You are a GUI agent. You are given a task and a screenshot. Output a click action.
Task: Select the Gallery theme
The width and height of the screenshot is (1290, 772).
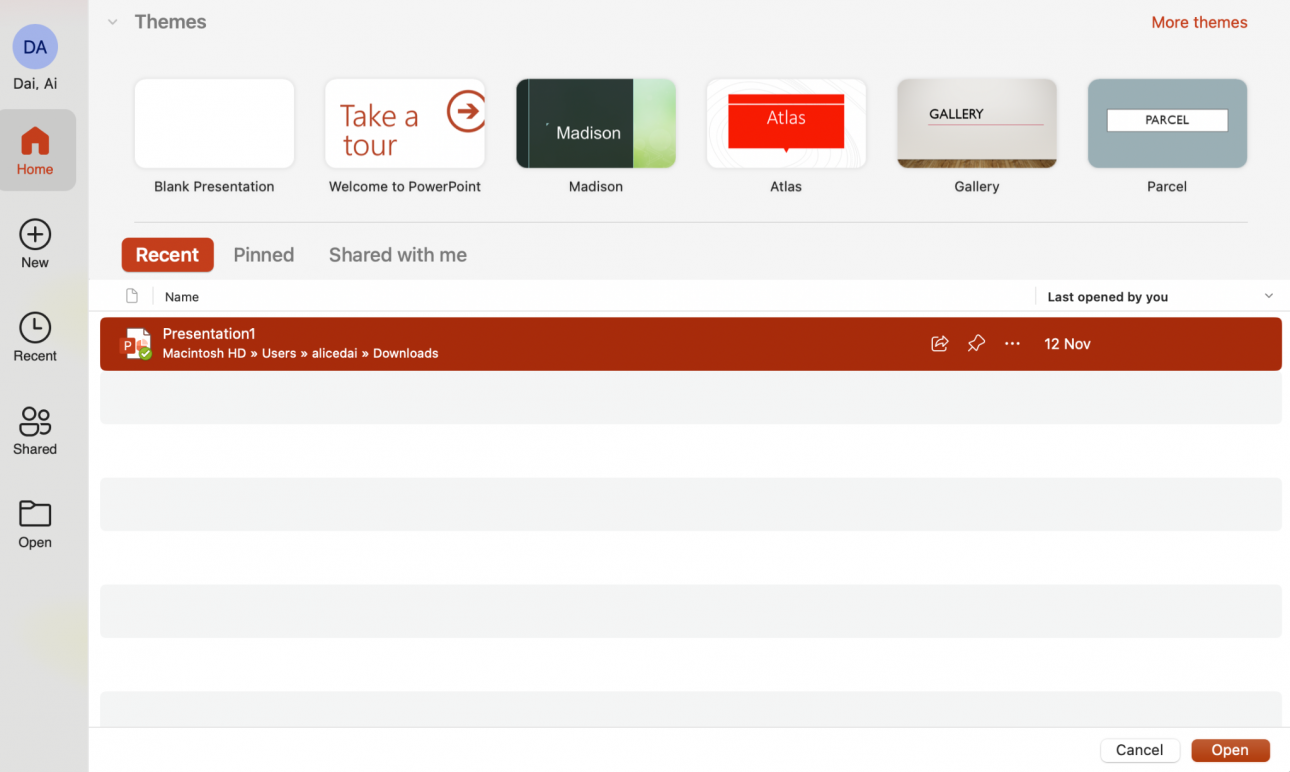click(x=977, y=124)
